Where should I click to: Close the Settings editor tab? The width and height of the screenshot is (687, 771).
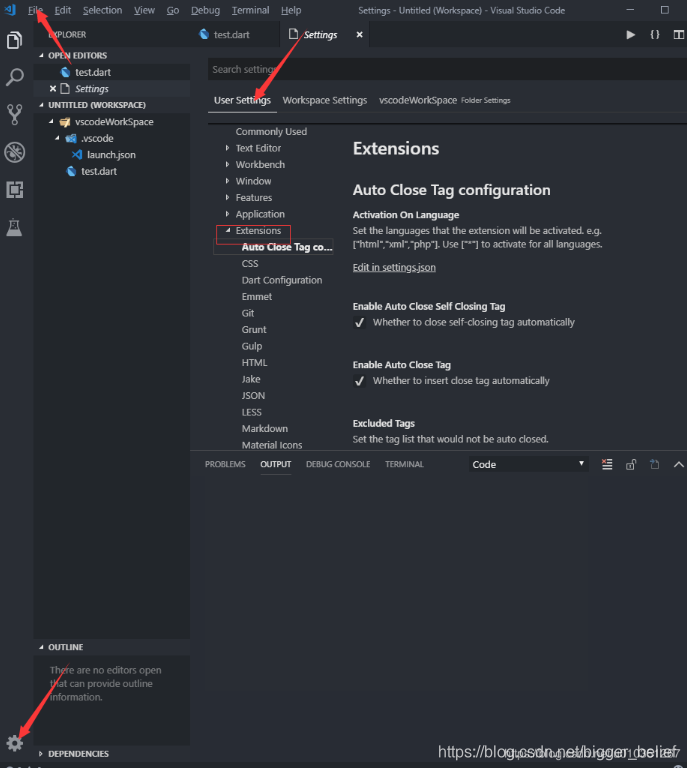tap(359, 35)
